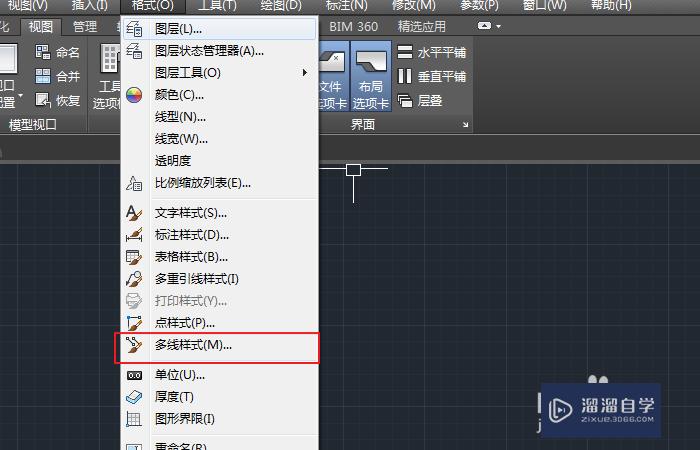Viewport: 700px width, 450px height.
Task: Choose 线宽(W)... from the format menu
Action: (x=219, y=139)
